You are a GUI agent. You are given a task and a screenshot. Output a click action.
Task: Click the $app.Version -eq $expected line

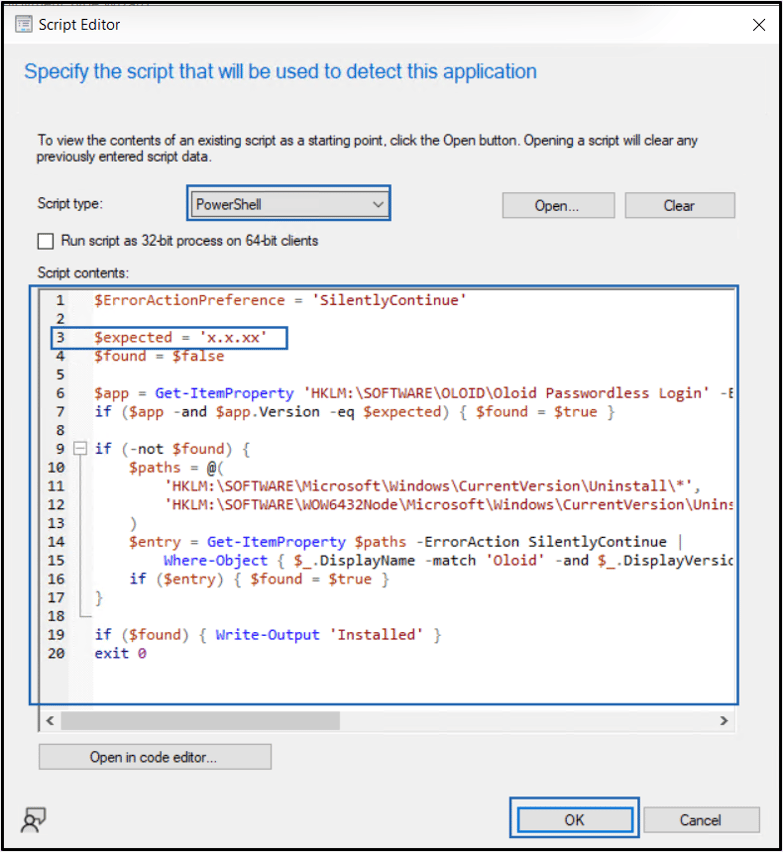coord(354,412)
